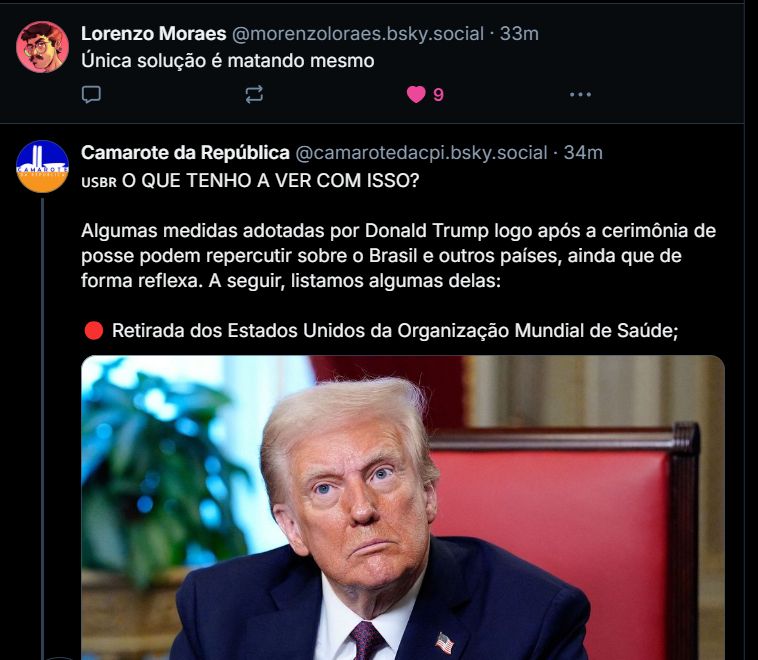This screenshot has width=758, height=660.
Task: Click the 33m timestamp on Lorenzo's post
Action: (519, 34)
